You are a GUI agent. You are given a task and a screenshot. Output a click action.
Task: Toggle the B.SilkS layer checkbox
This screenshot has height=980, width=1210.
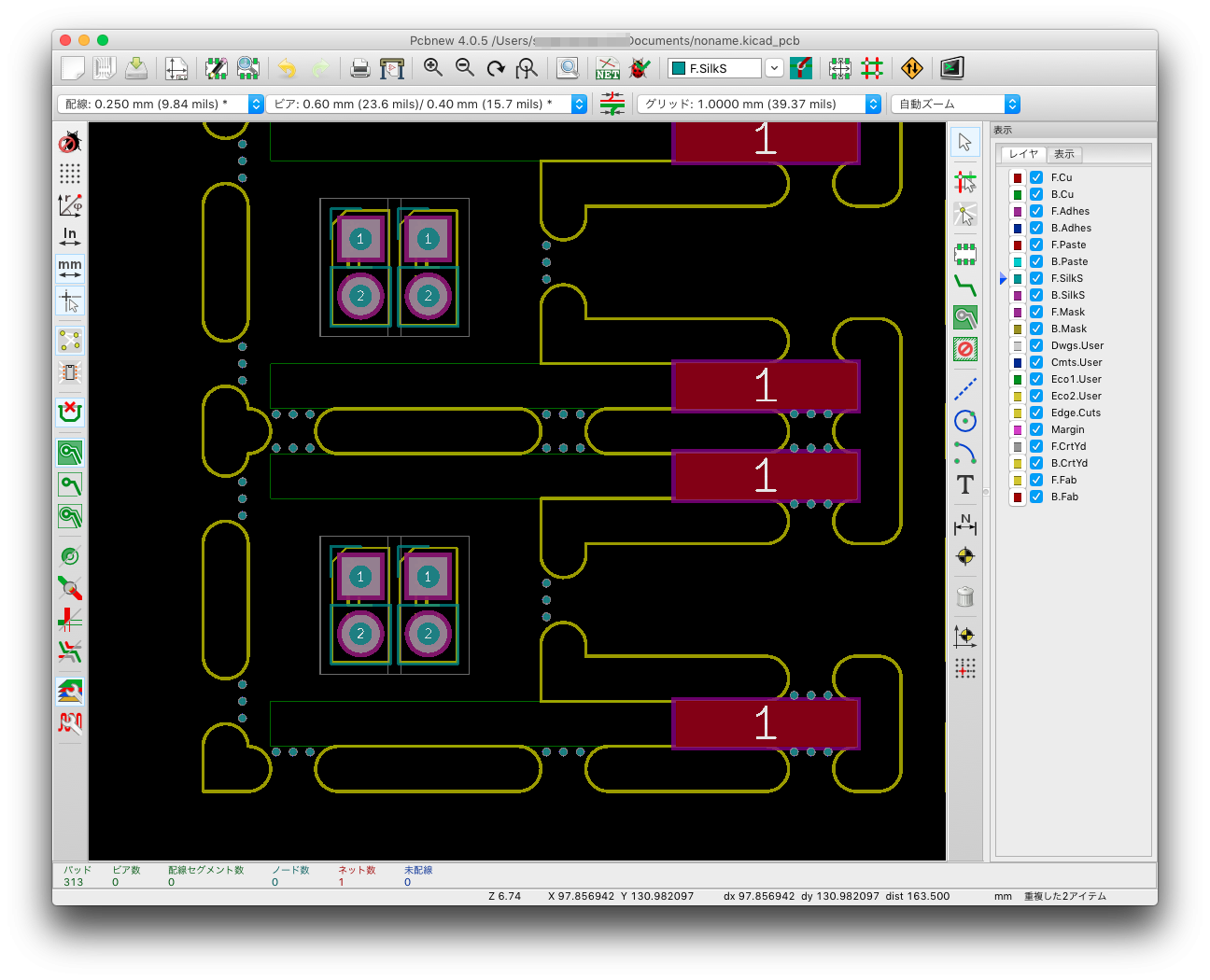pyautogui.click(x=1036, y=295)
